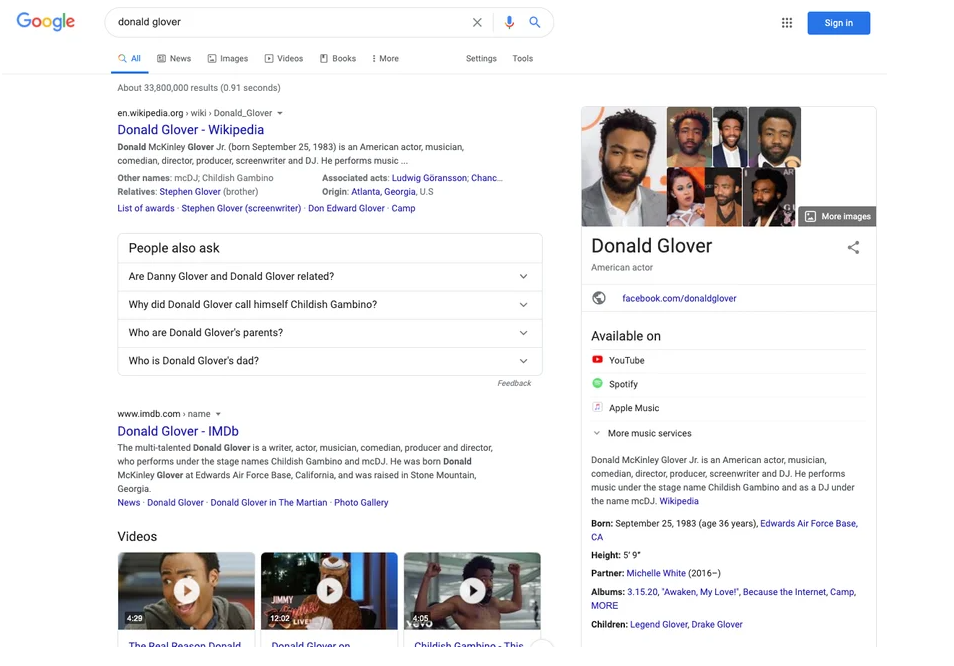Open the Chanc... associated act link

[487, 178]
